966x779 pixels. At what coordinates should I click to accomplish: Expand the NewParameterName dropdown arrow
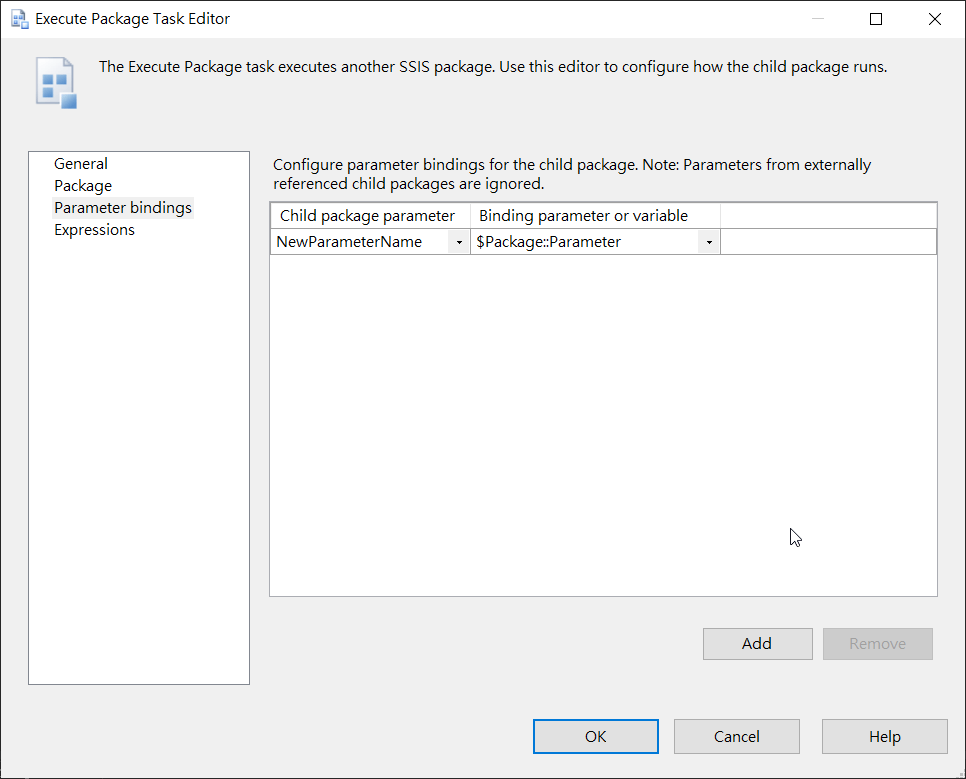click(459, 242)
